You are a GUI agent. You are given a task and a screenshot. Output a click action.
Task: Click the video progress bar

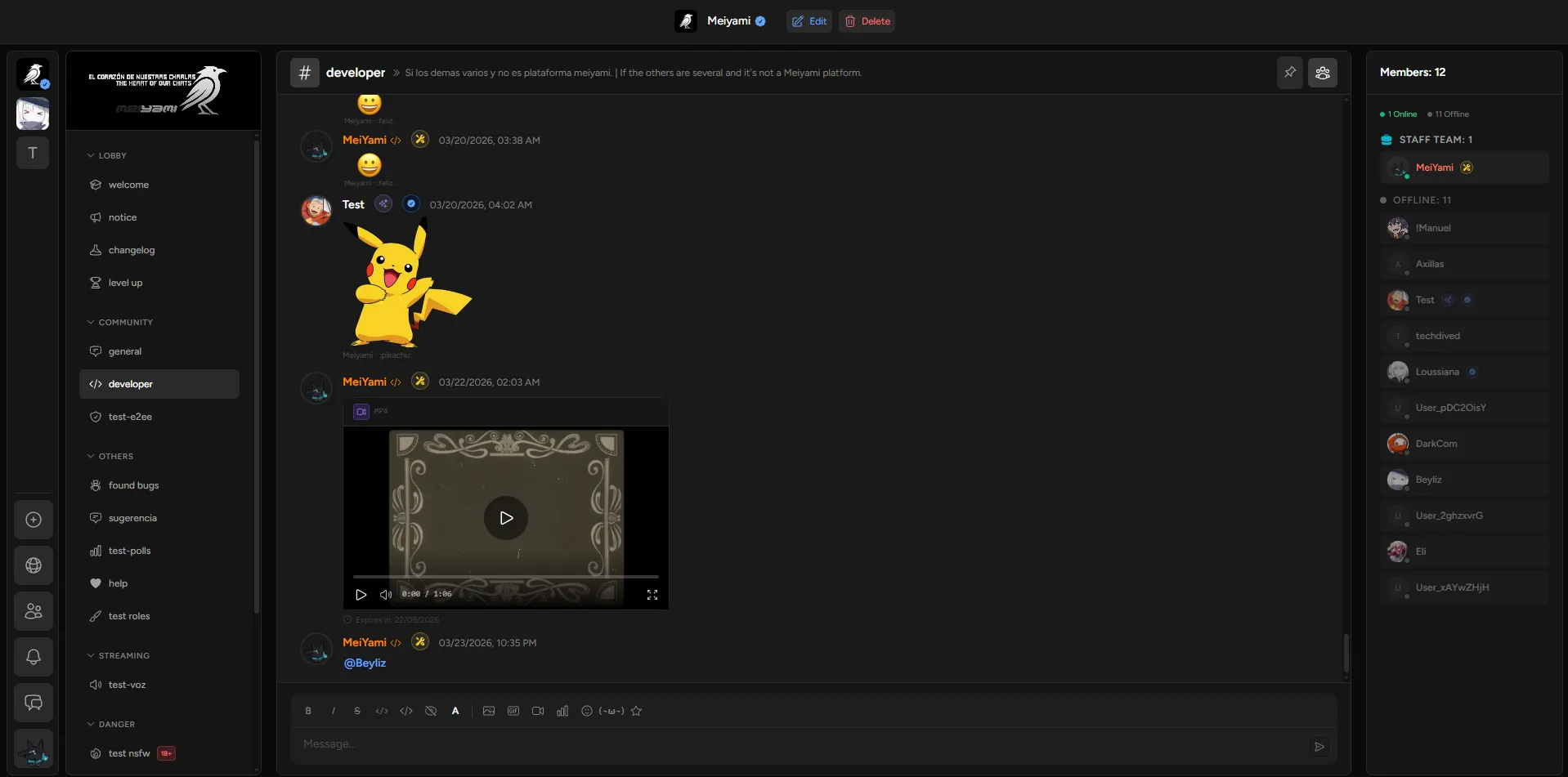coord(505,577)
